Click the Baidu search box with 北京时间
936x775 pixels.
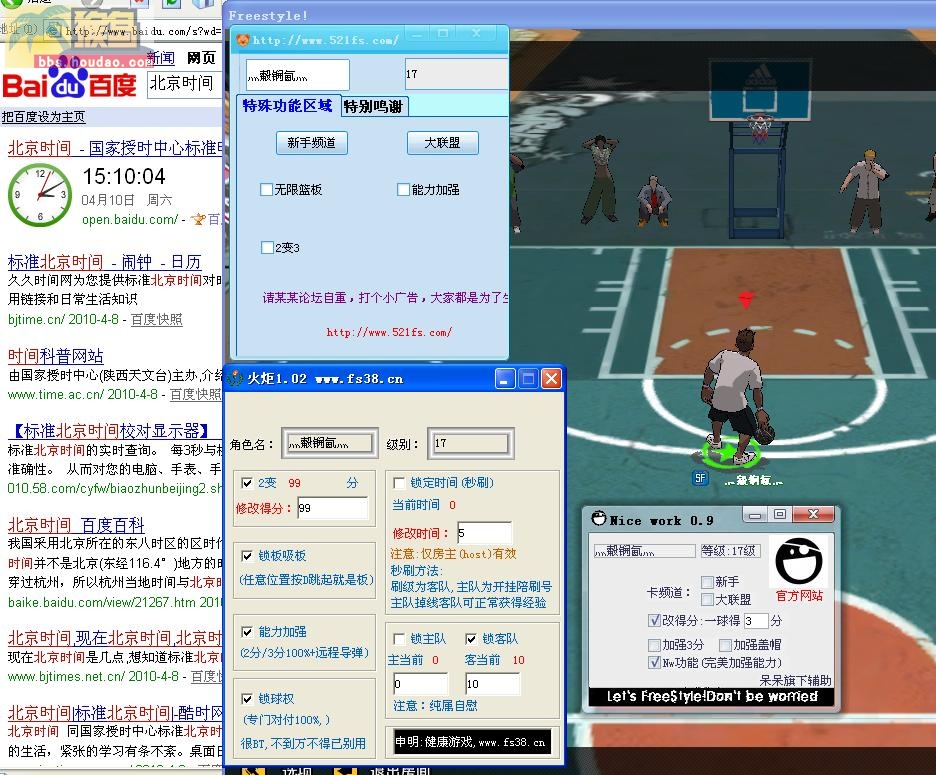184,83
